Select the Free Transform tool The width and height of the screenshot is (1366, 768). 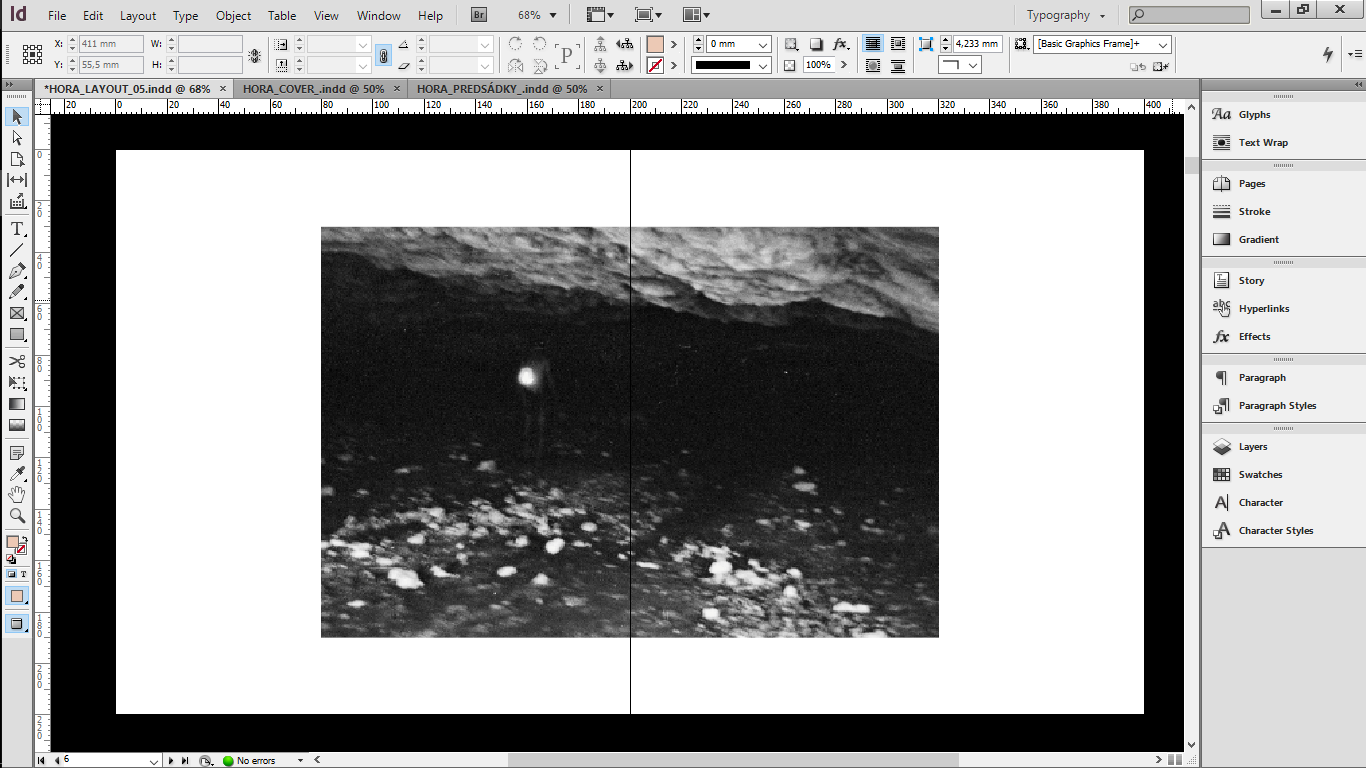pyautogui.click(x=17, y=382)
